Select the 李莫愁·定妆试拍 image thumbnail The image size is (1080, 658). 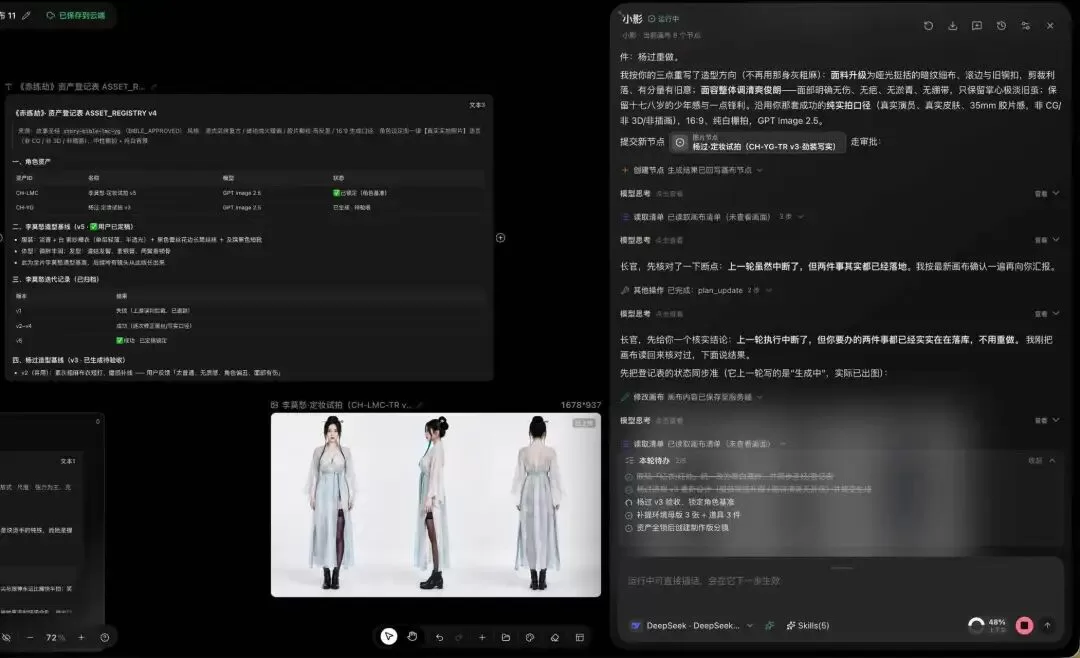tap(435, 504)
